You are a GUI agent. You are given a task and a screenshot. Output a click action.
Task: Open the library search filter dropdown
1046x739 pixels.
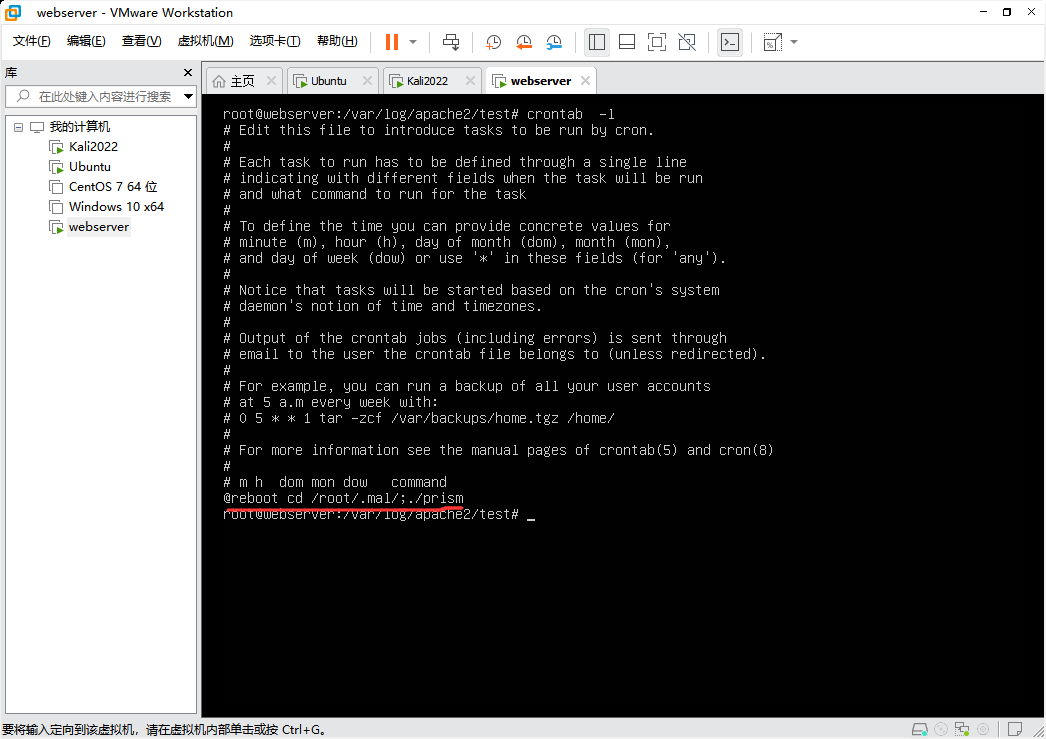[189, 96]
